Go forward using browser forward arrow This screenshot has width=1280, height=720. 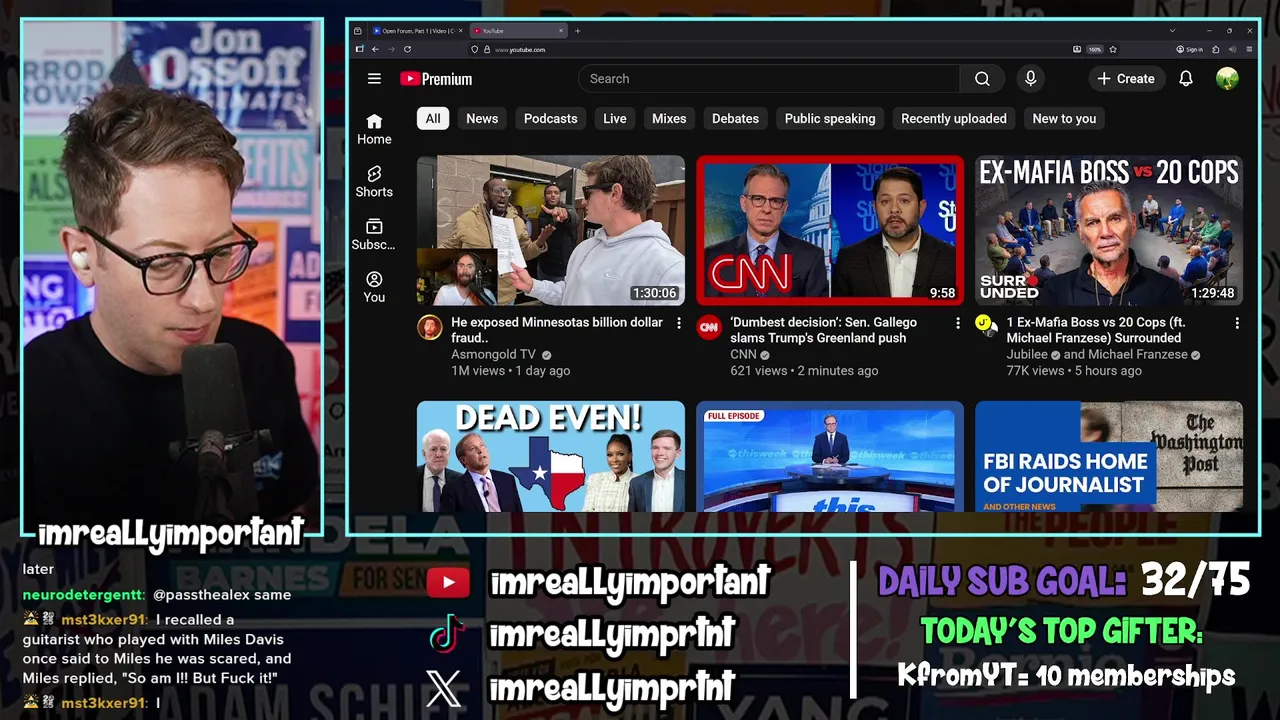(x=391, y=49)
